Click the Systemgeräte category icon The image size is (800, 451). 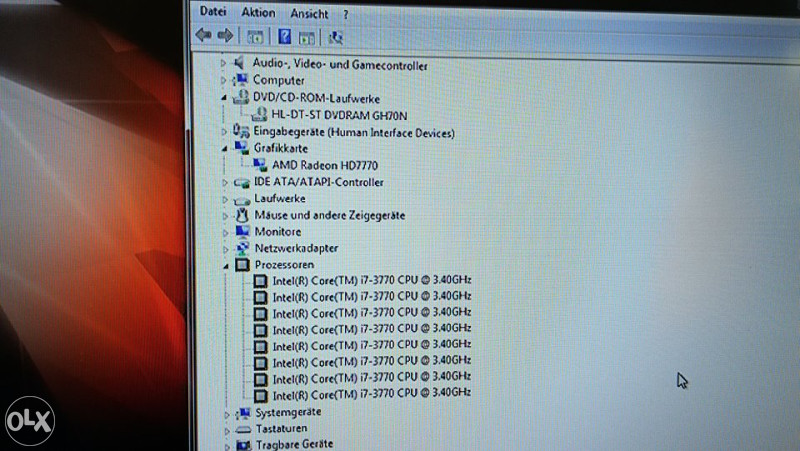tap(244, 413)
